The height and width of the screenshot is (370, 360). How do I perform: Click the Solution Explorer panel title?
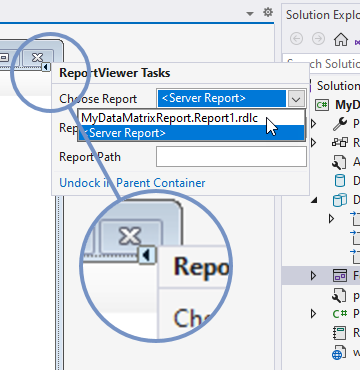[x=323, y=15]
